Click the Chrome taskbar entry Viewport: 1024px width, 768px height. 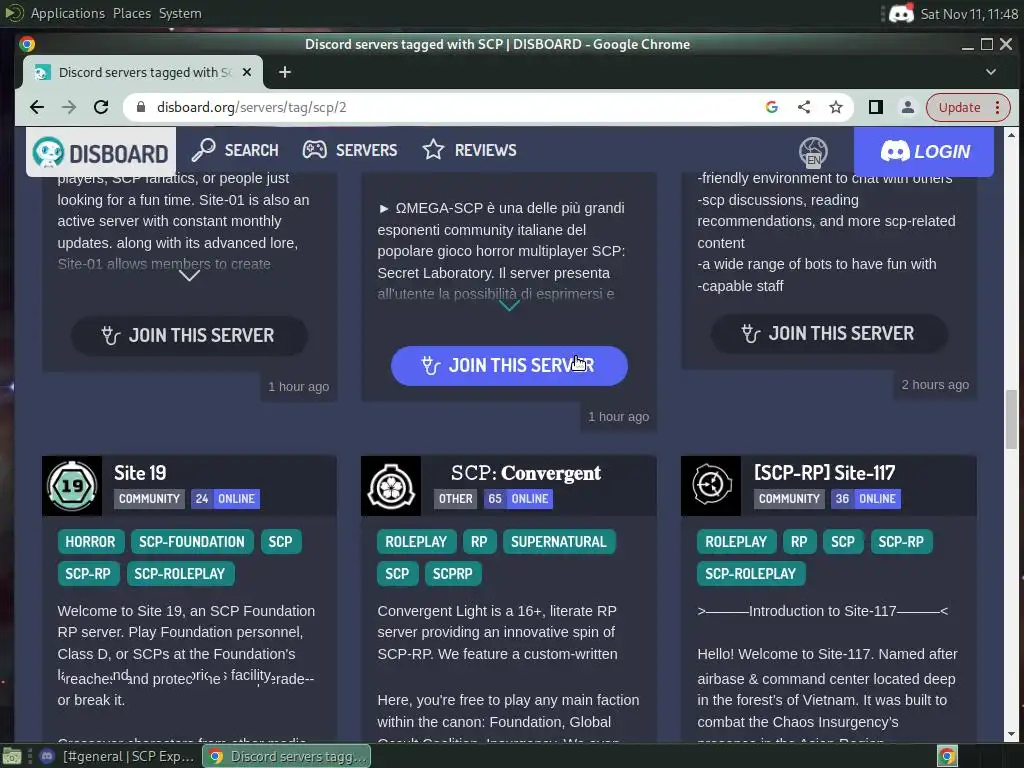(x=287, y=756)
